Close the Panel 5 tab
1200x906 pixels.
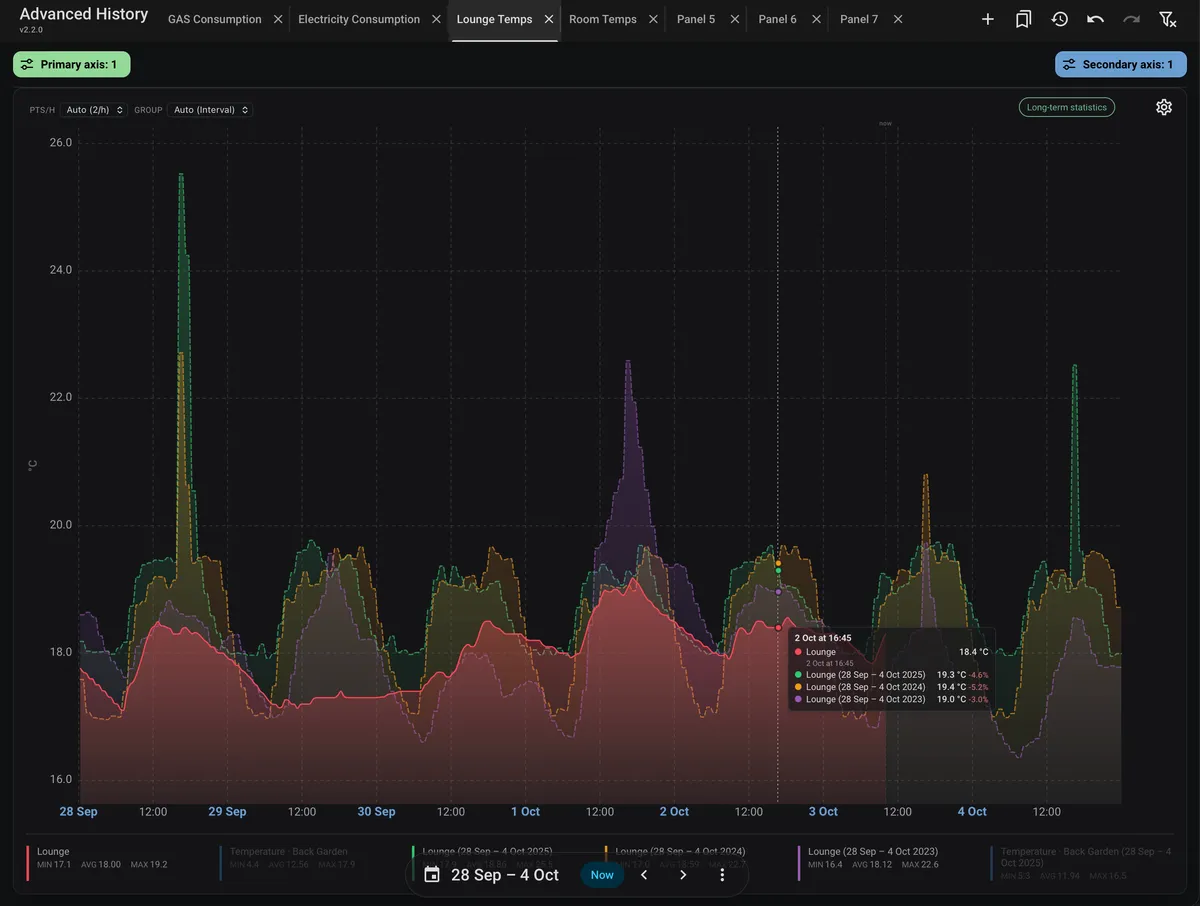[735, 19]
